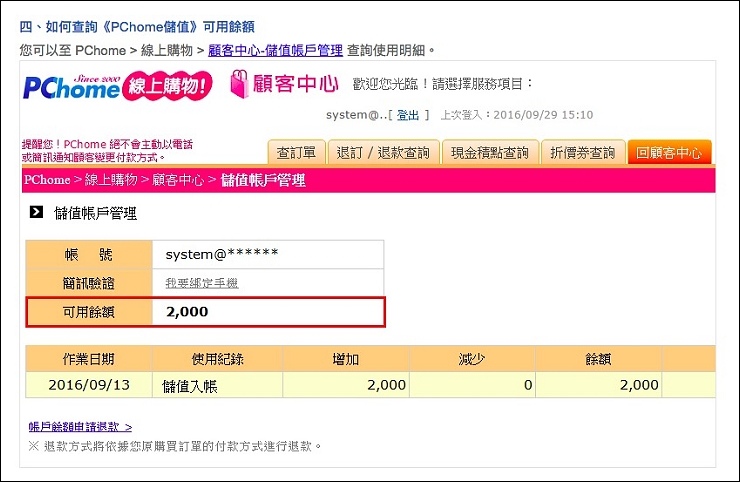This screenshot has width=740, height=482.
Task: Click the available balance 2,000 in red box
Action: tap(187, 312)
